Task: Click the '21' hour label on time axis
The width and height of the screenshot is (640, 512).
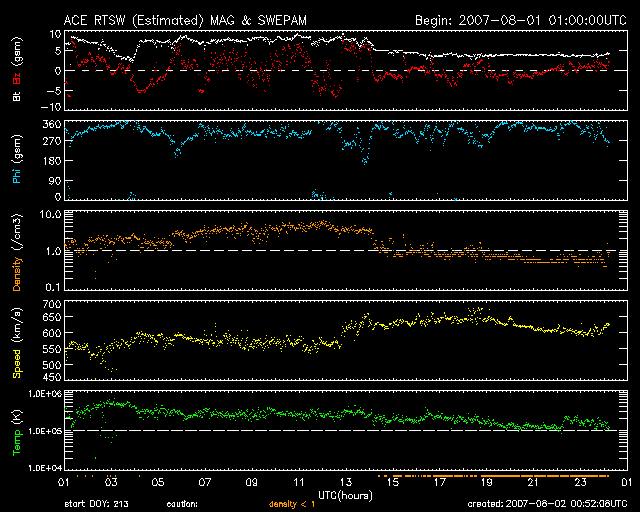Action: pos(533,482)
